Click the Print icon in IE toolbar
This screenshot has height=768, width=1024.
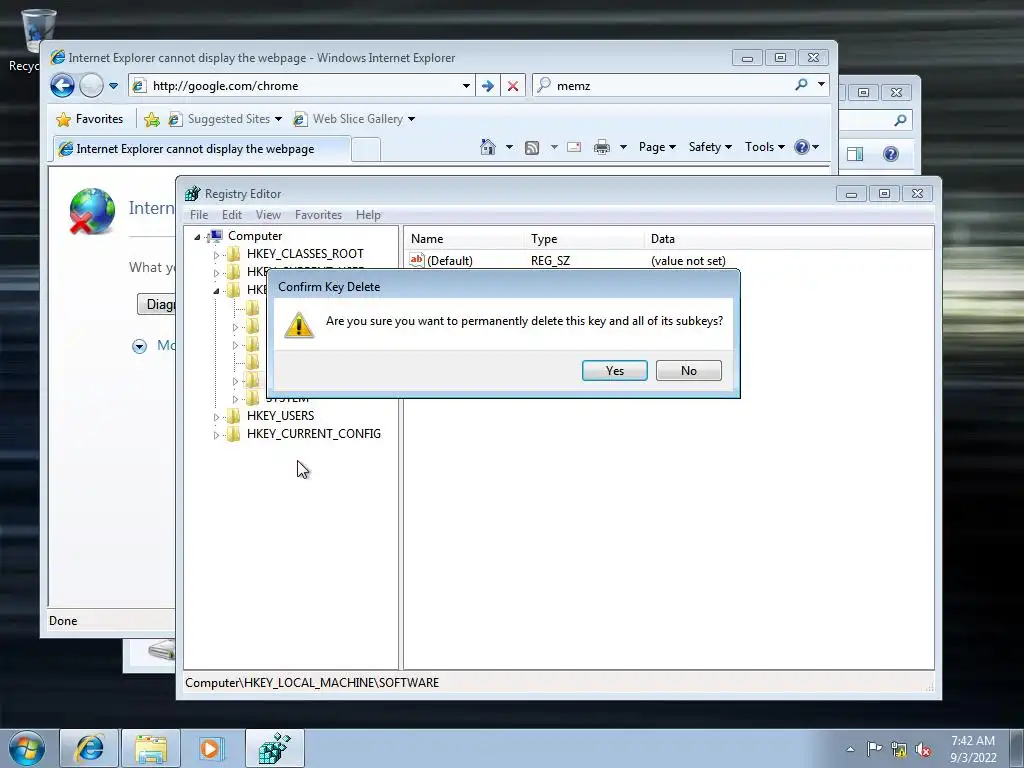(x=601, y=147)
